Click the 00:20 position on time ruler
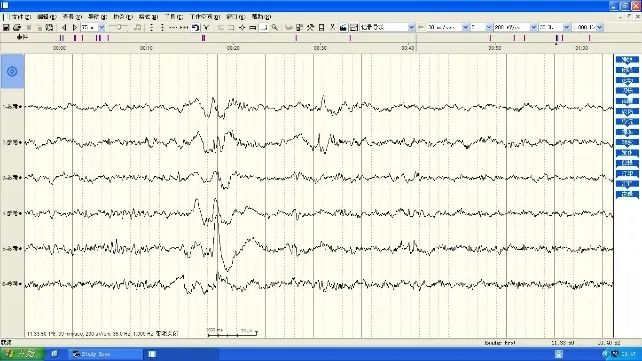Screen dimensions: 642x361 (233, 48)
